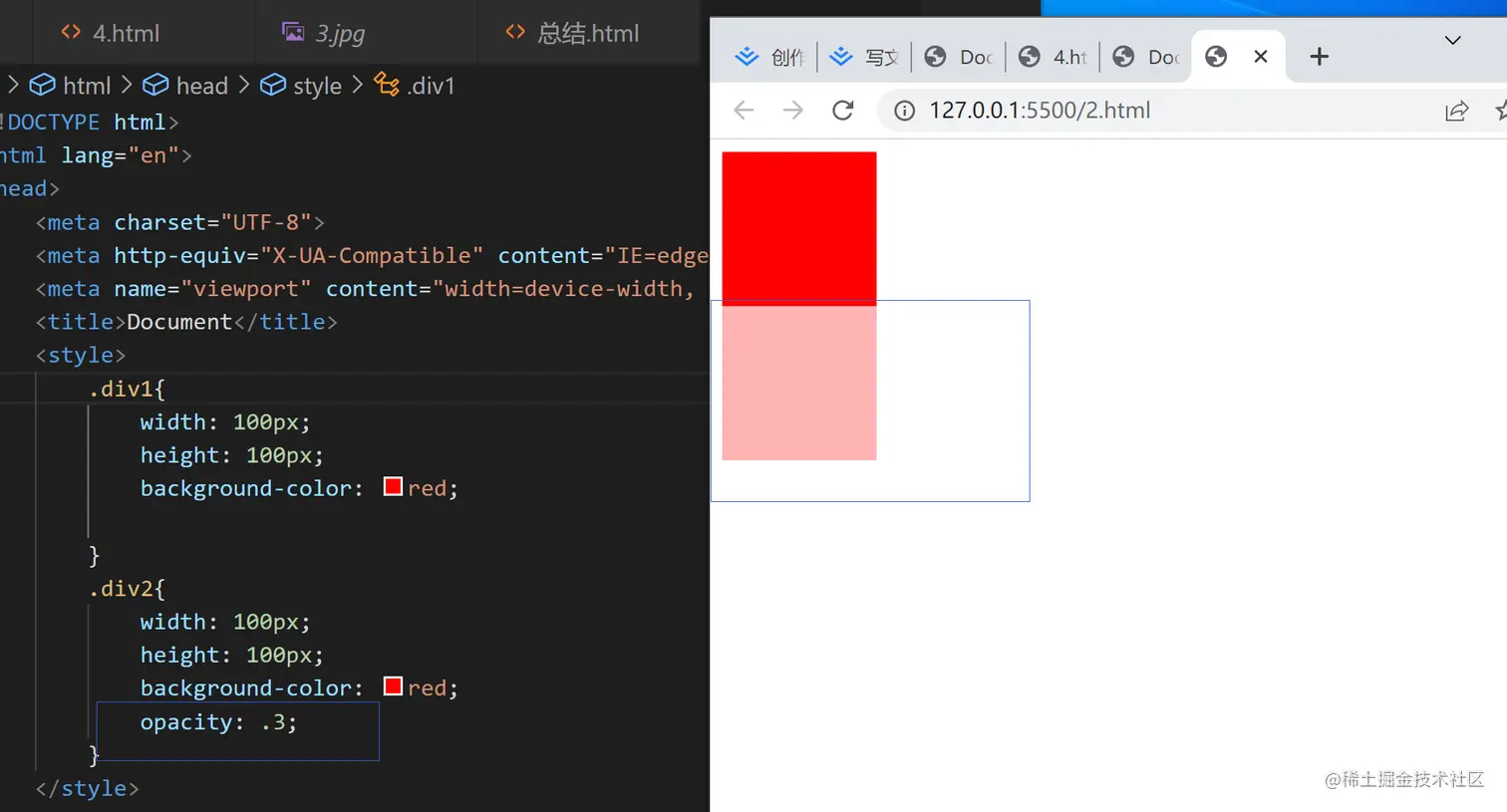Click the opacity: .3; line in the editor
Viewport: 1507px width, 812px height.
coord(218,722)
